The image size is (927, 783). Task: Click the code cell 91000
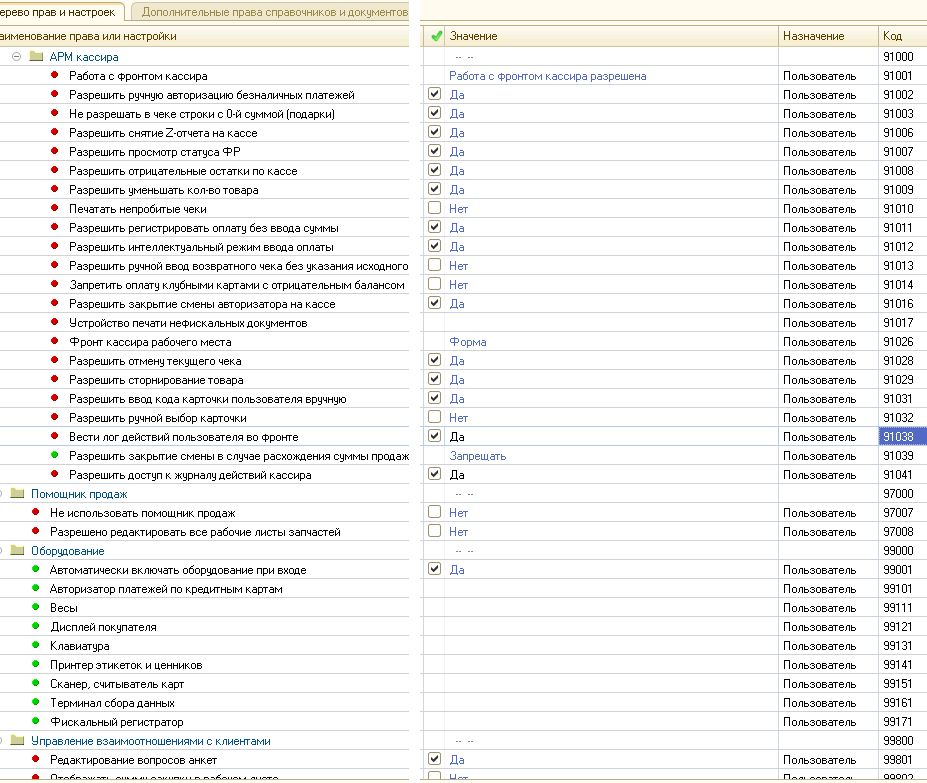[x=903, y=57]
